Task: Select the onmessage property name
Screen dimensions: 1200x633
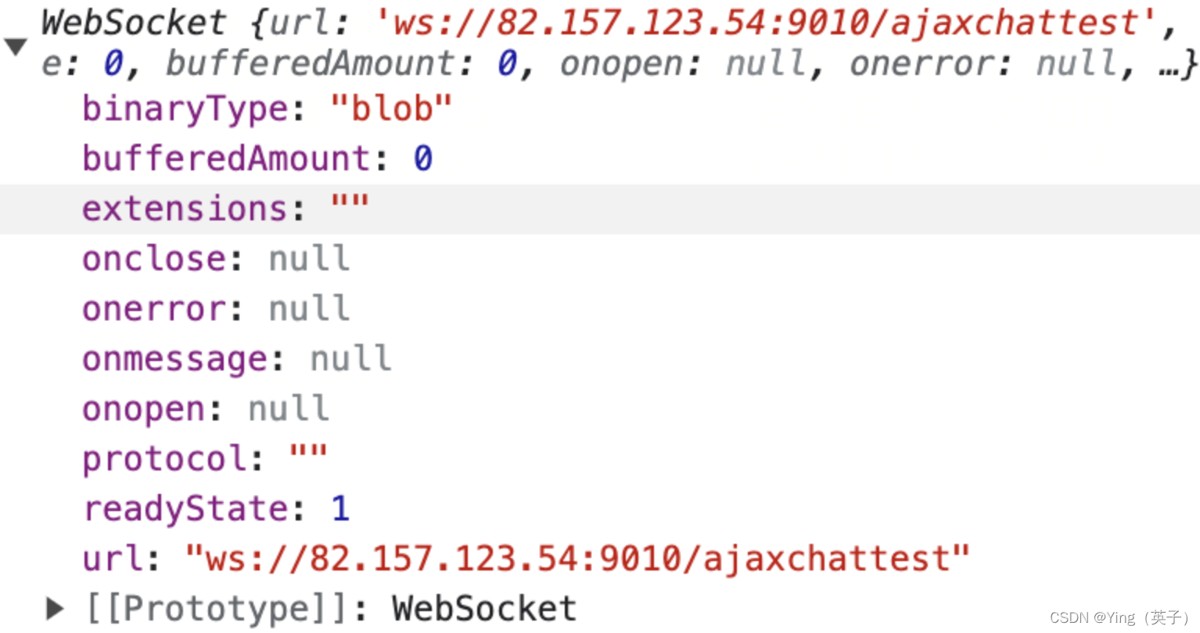Action: click(x=175, y=359)
